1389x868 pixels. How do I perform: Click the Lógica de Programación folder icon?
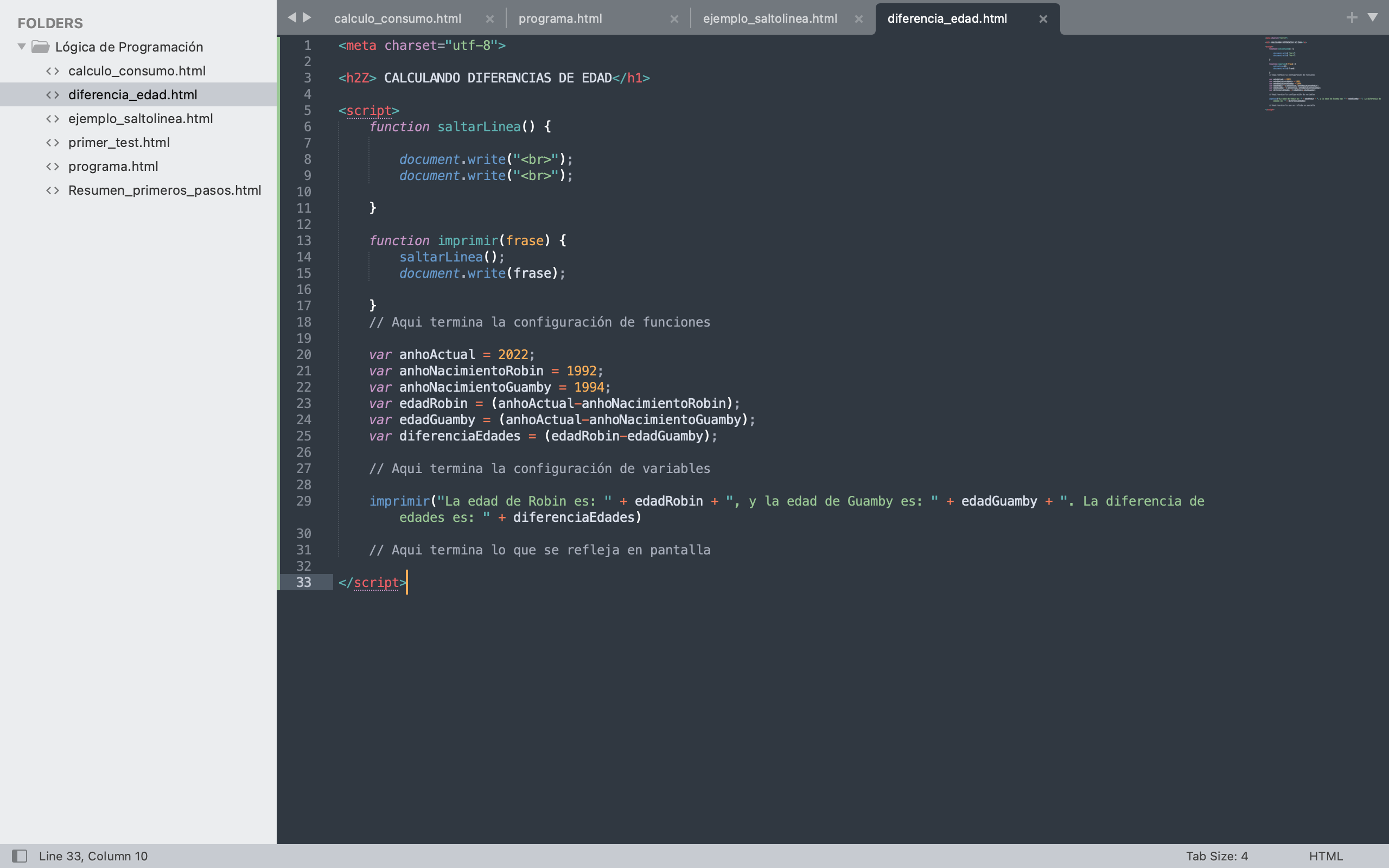point(40,47)
